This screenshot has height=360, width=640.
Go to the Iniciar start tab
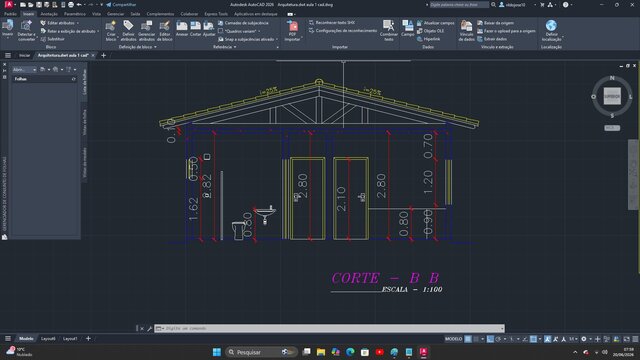24,55
